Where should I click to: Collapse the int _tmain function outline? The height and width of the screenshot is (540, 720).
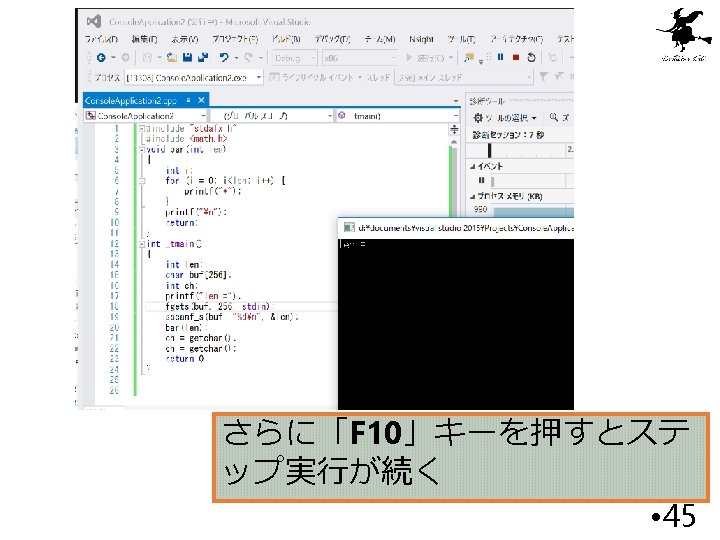(x=142, y=244)
